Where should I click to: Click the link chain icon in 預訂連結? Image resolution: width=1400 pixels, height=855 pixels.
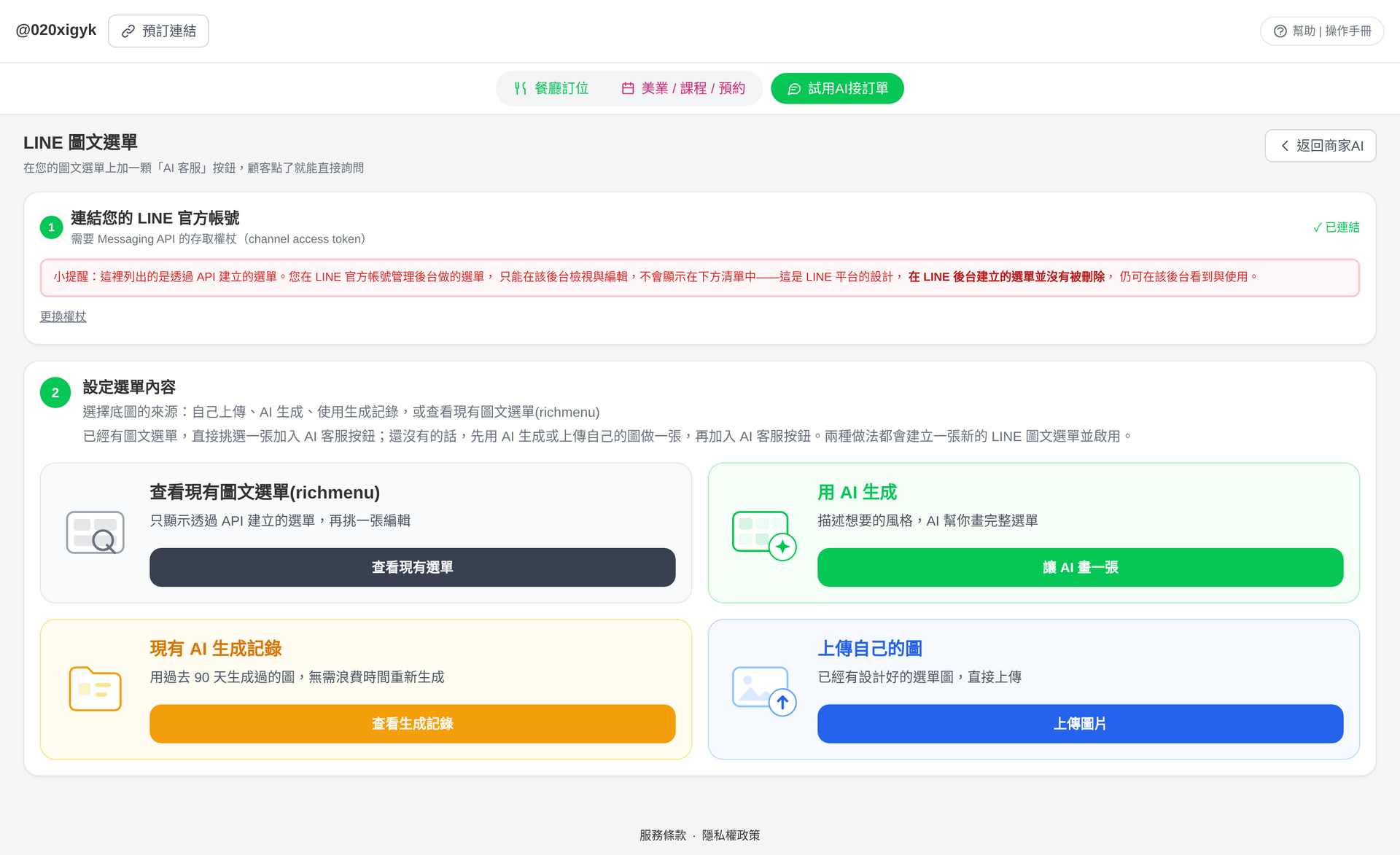point(128,31)
